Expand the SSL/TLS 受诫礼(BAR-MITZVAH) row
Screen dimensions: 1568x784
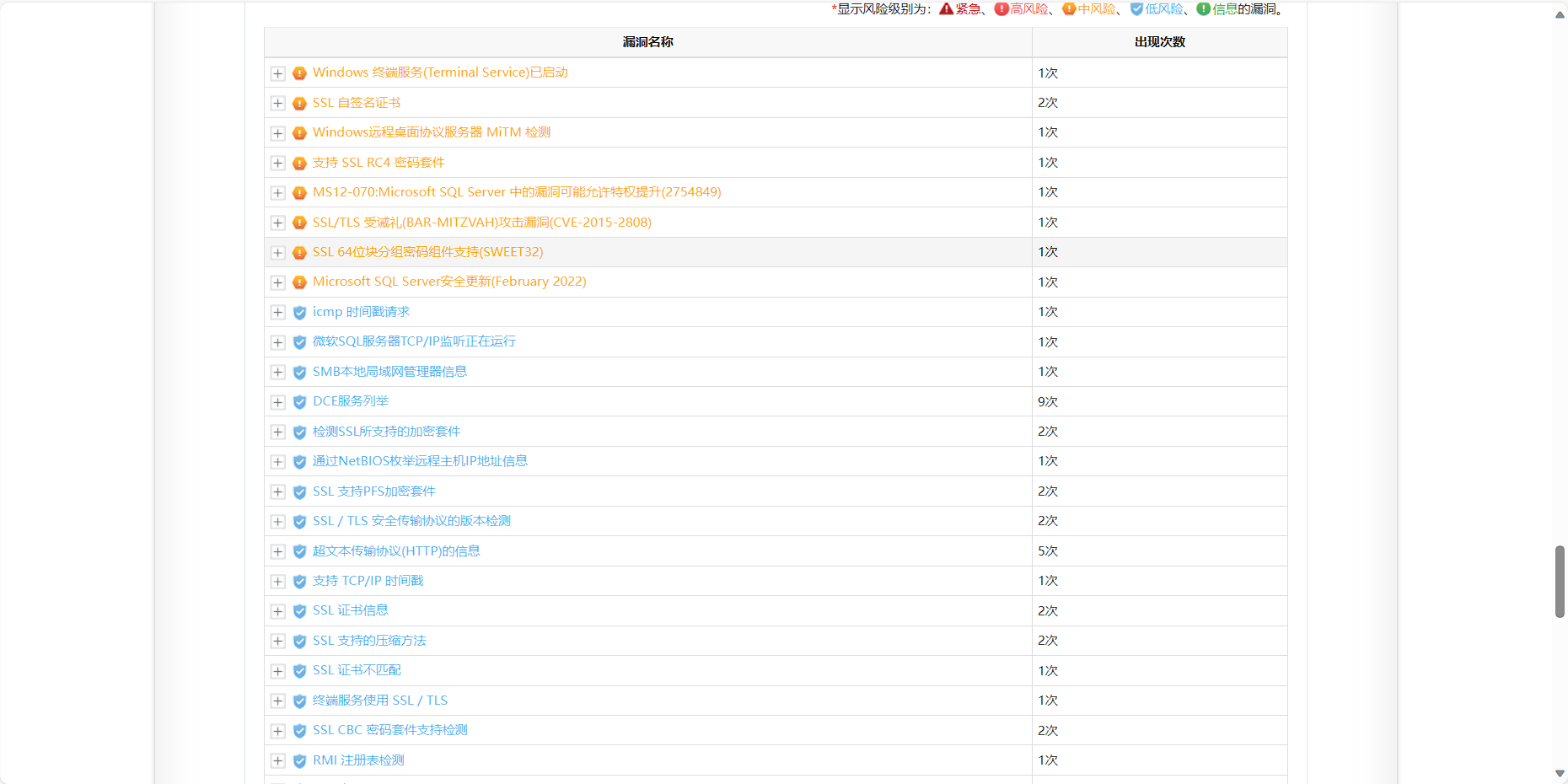point(277,223)
